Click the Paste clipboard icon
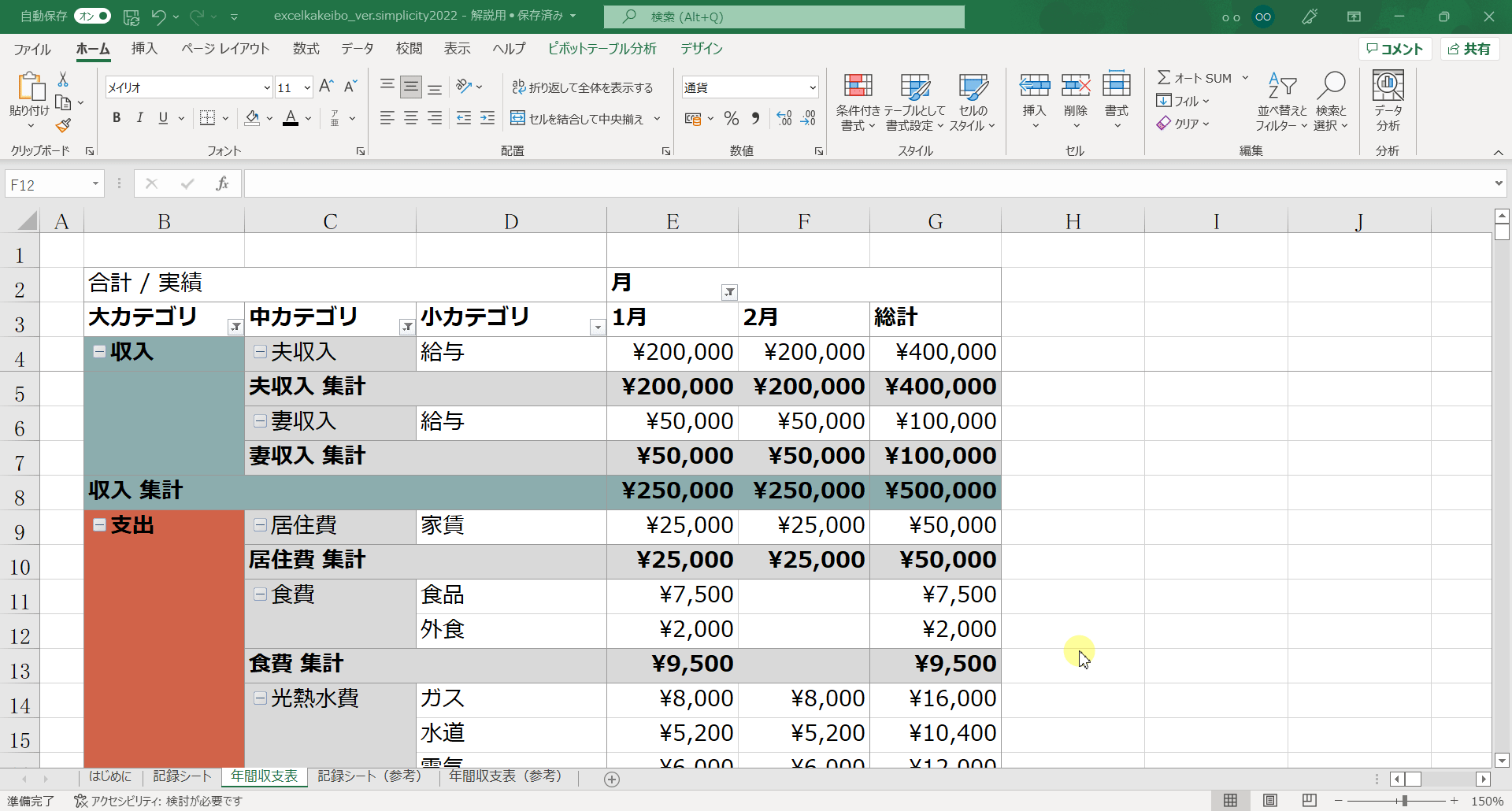Screen dimensions: 1512x811 click(x=30, y=87)
